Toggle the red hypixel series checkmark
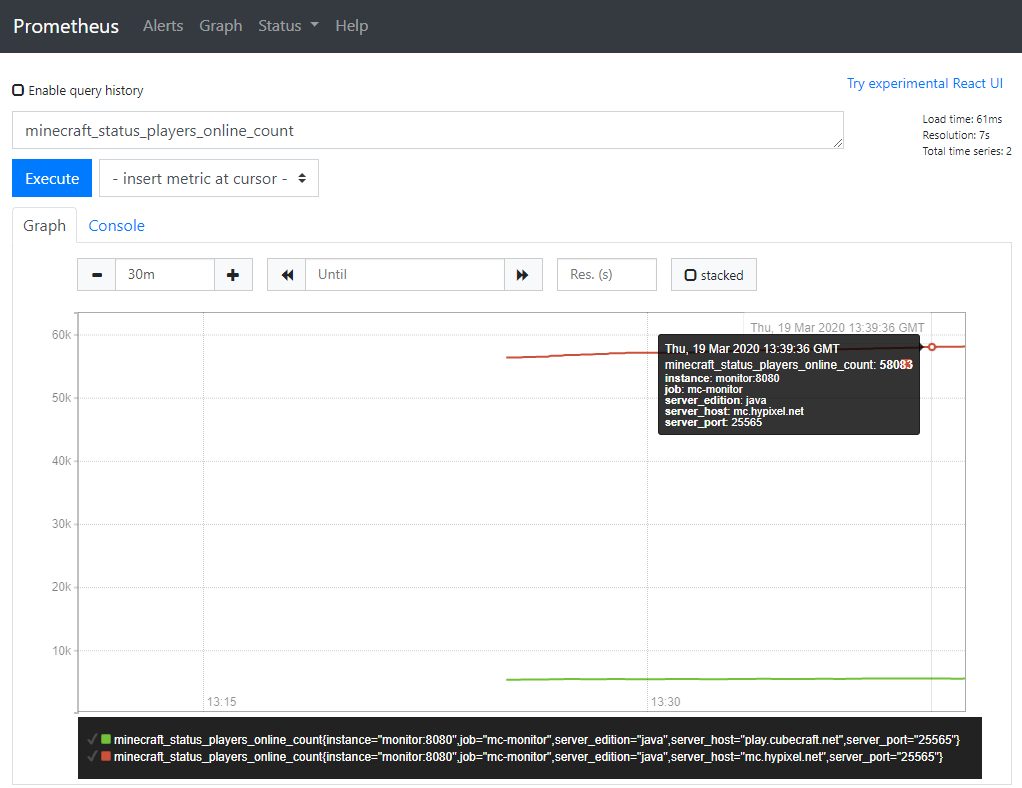1022x788 pixels. [x=92, y=757]
